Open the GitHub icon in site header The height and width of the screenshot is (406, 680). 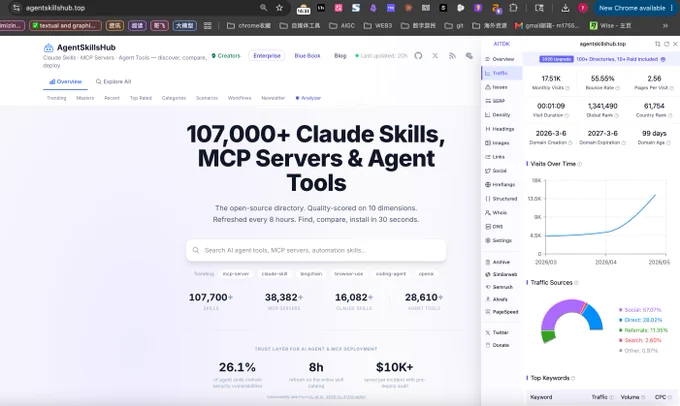click(x=418, y=56)
